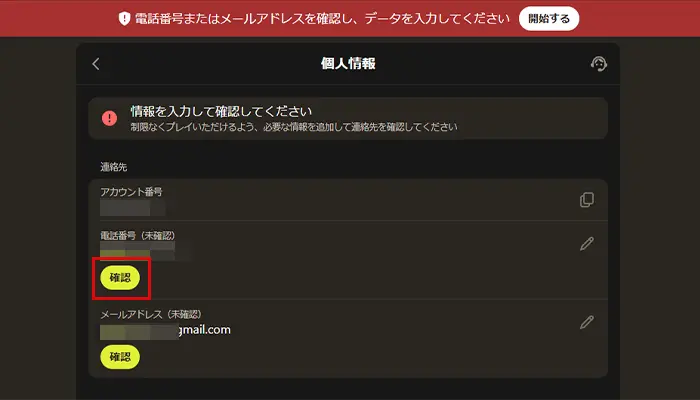700x400 pixels.
Task: Select the 連絡先 section heading
Action: click(113, 165)
